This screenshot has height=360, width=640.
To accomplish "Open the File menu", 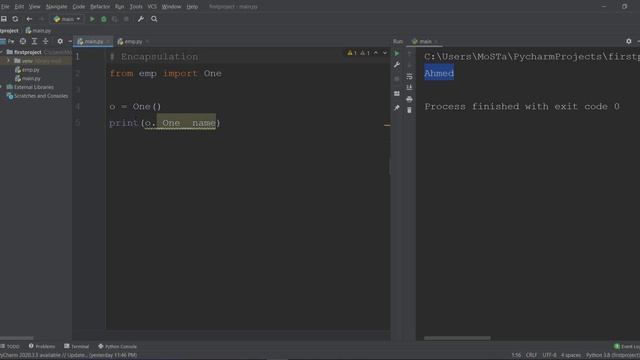I will 5,7.
